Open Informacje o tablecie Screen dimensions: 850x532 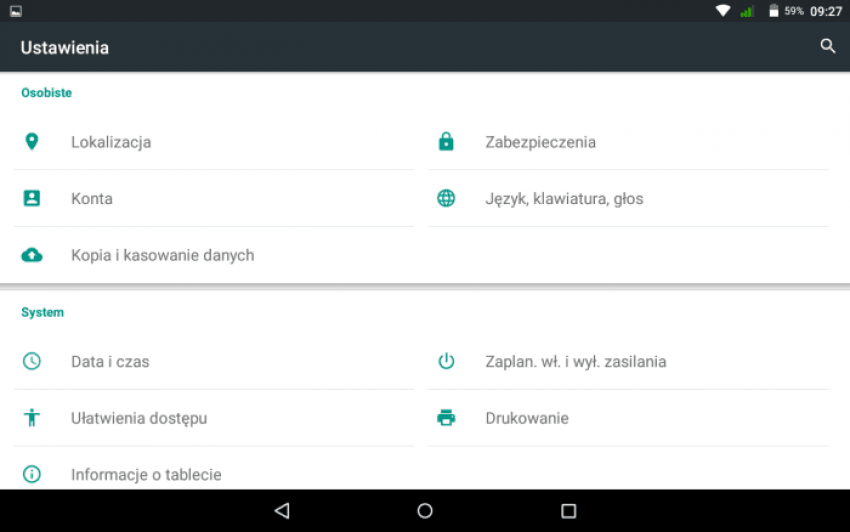coord(214,471)
